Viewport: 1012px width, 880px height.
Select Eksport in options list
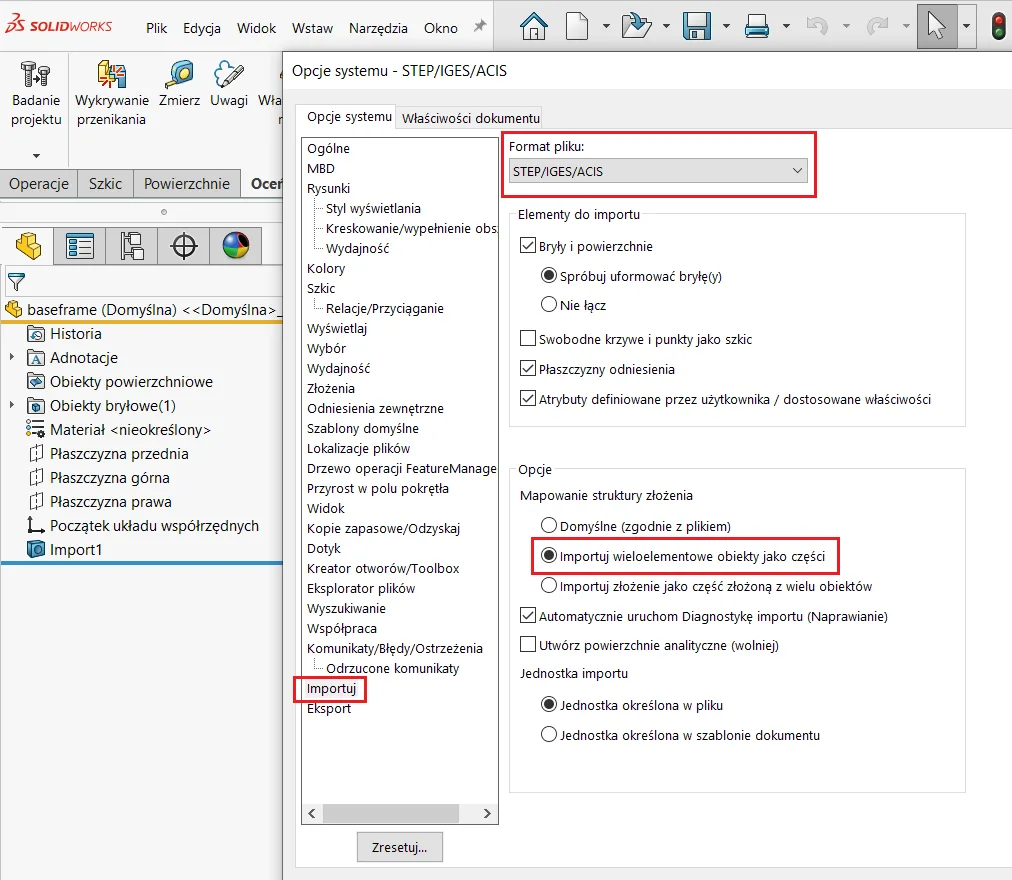(329, 708)
